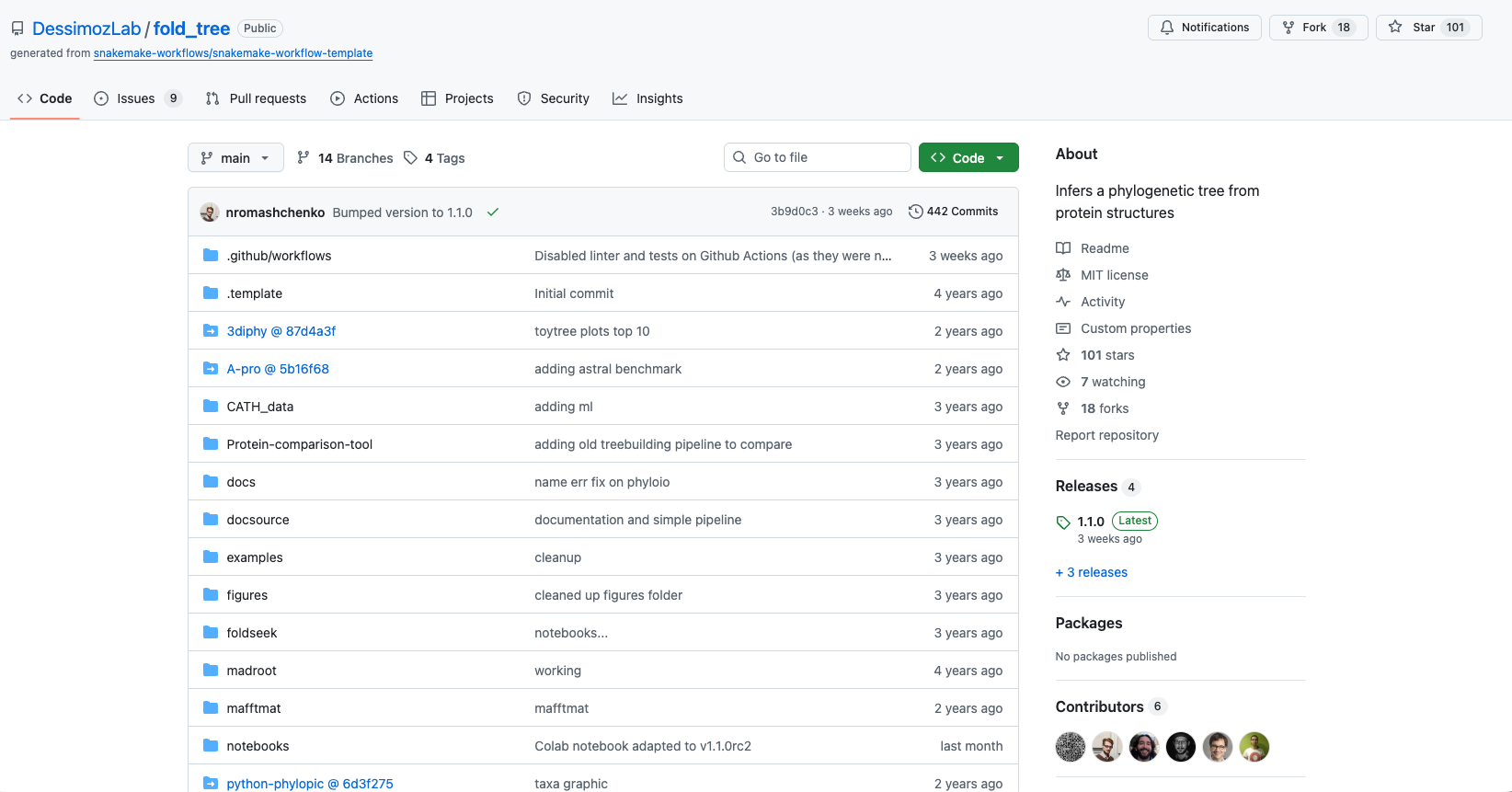Viewport: 1512px width, 792px height.
Task: Open the 442 Commits history icon
Action: (915, 212)
